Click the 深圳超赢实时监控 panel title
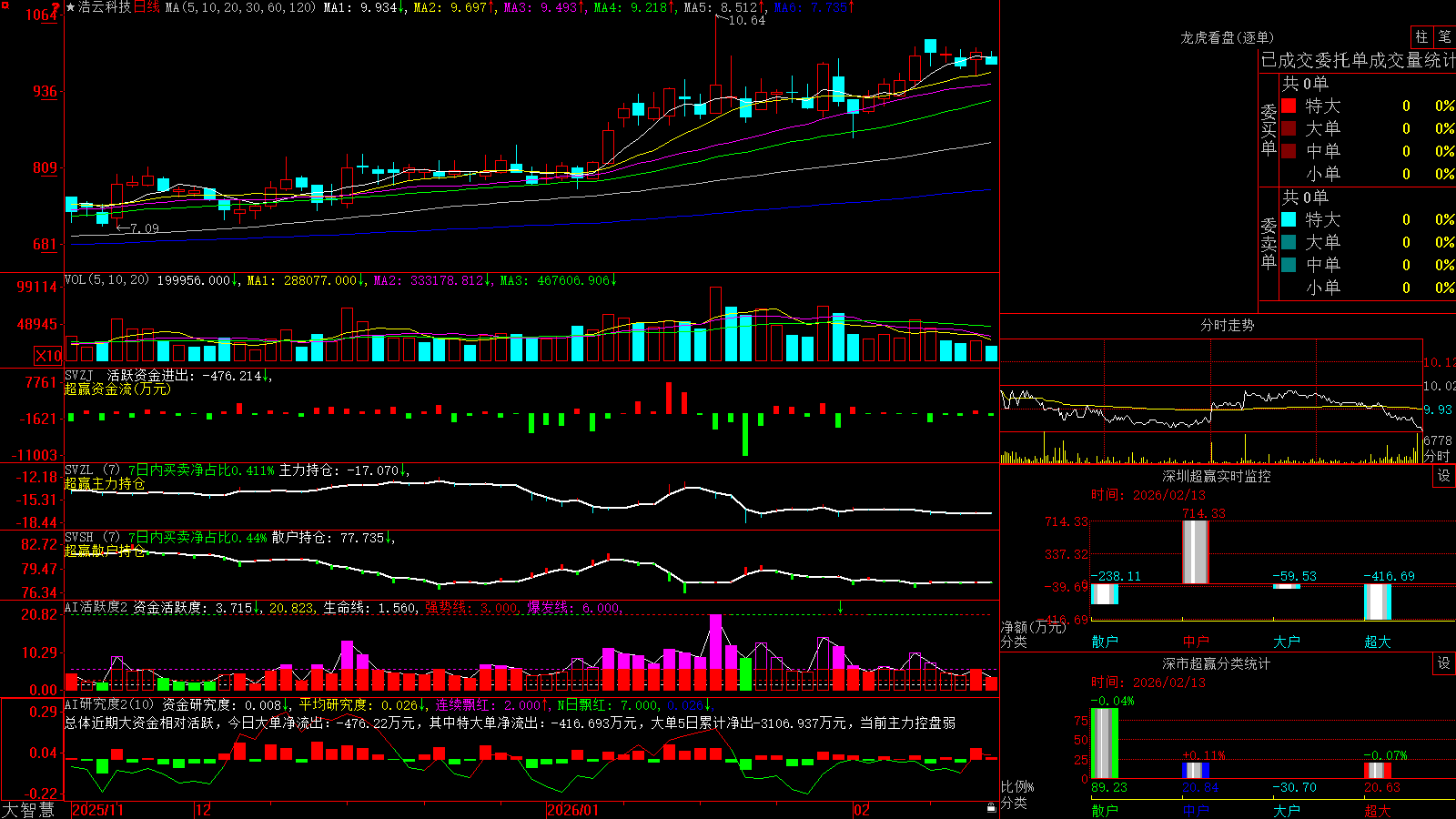Screen dimensions: 1456x819 pos(1217,476)
